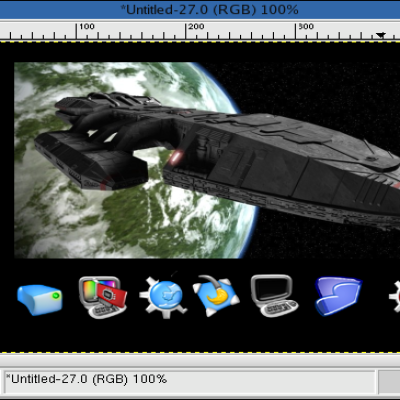Click the partially visible gear icon at right edge
This screenshot has height=400, width=400.
(x=394, y=297)
